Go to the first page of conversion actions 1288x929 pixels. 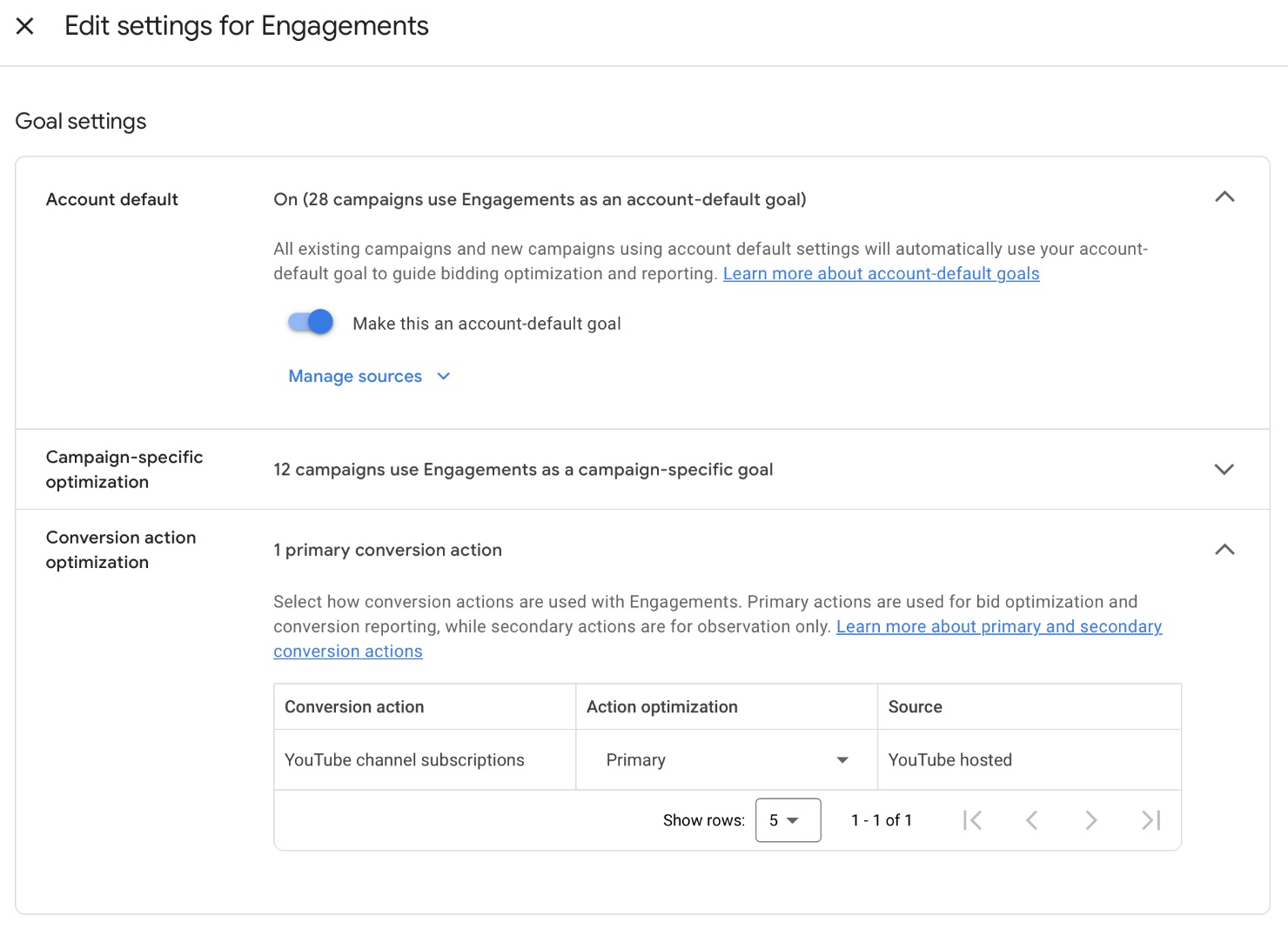pyautogui.click(x=973, y=819)
